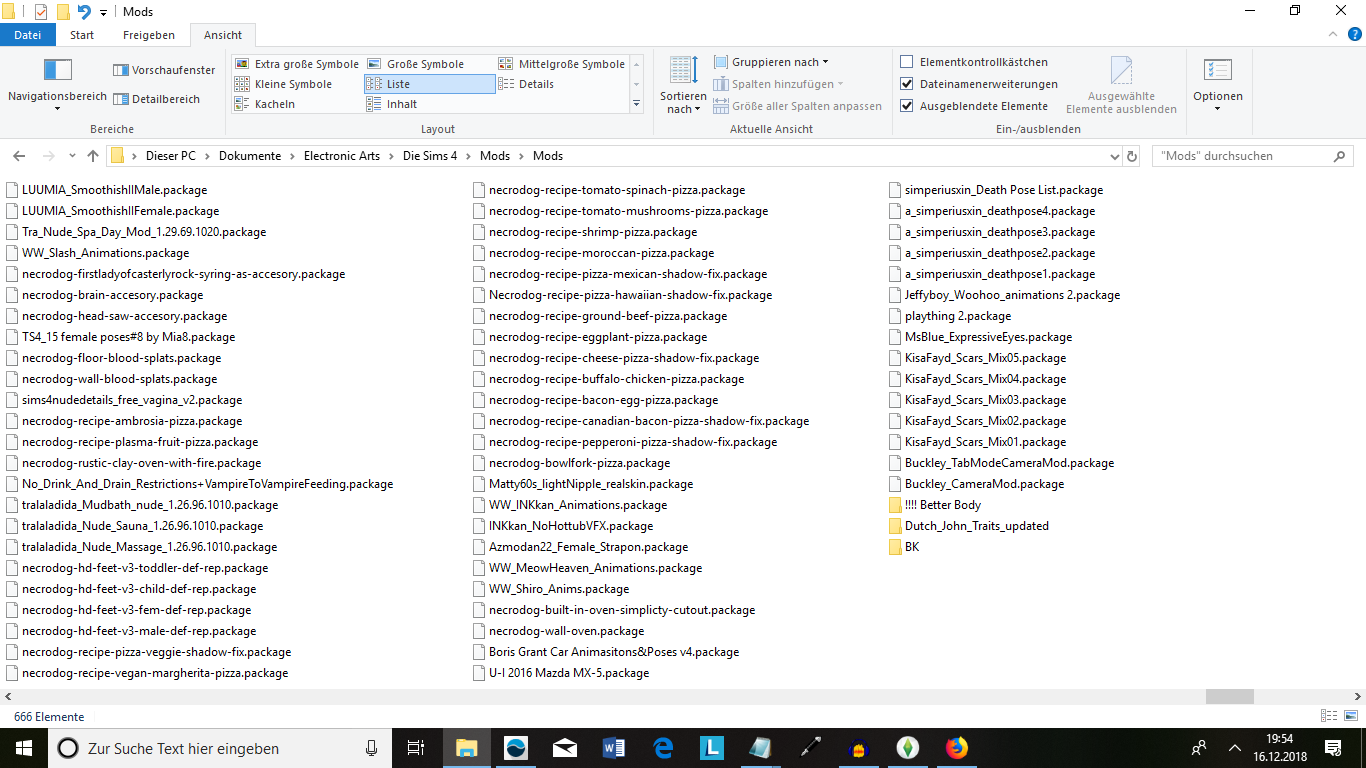Viewport: 1366px width, 768px height.
Task: Toggle the Vorschaufenster preview pane
Action: coord(164,70)
